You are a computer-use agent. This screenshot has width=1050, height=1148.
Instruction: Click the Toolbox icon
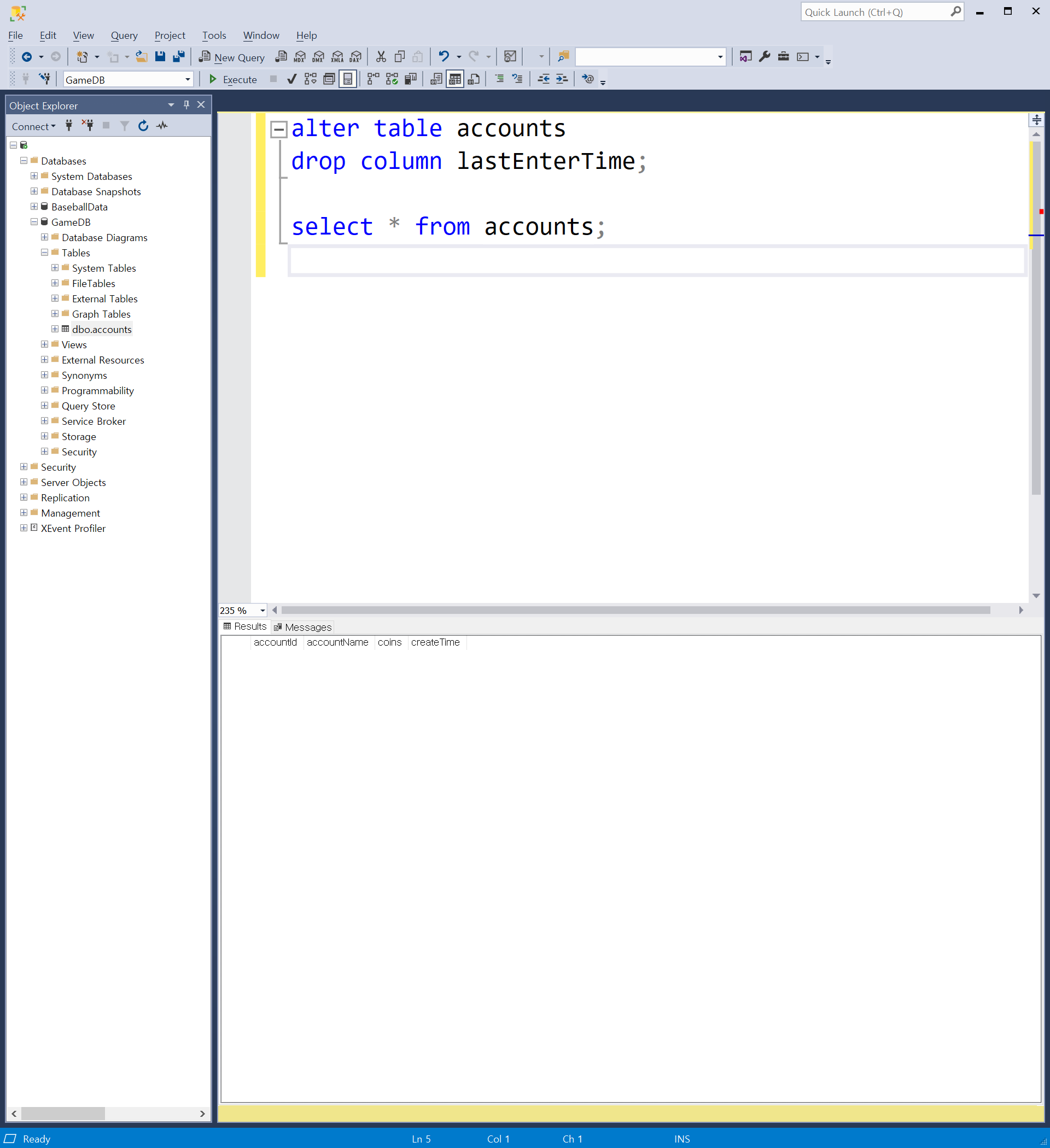point(783,56)
